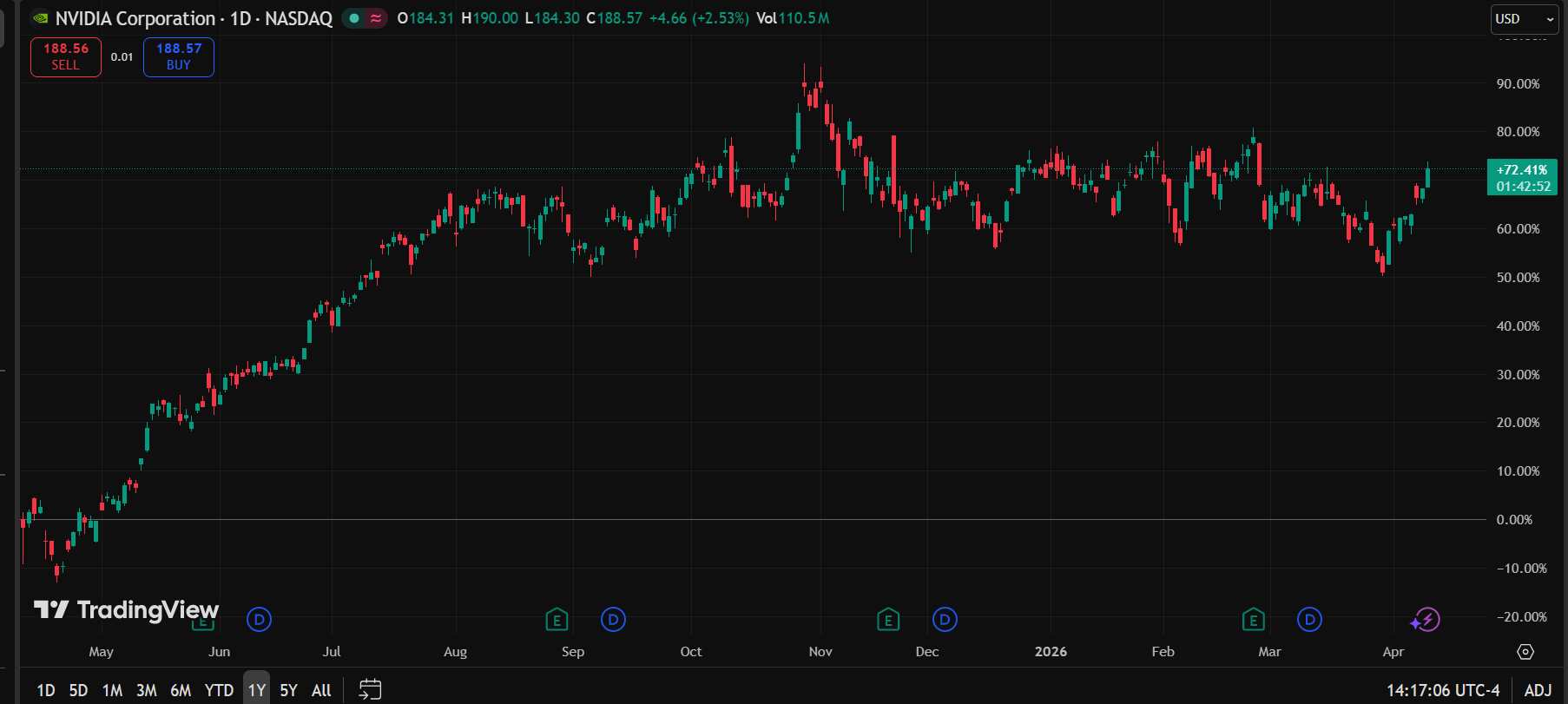1568x704 pixels.
Task: Open the March dividend marker
Action: pyautogui.click(x=1309, y=620)
